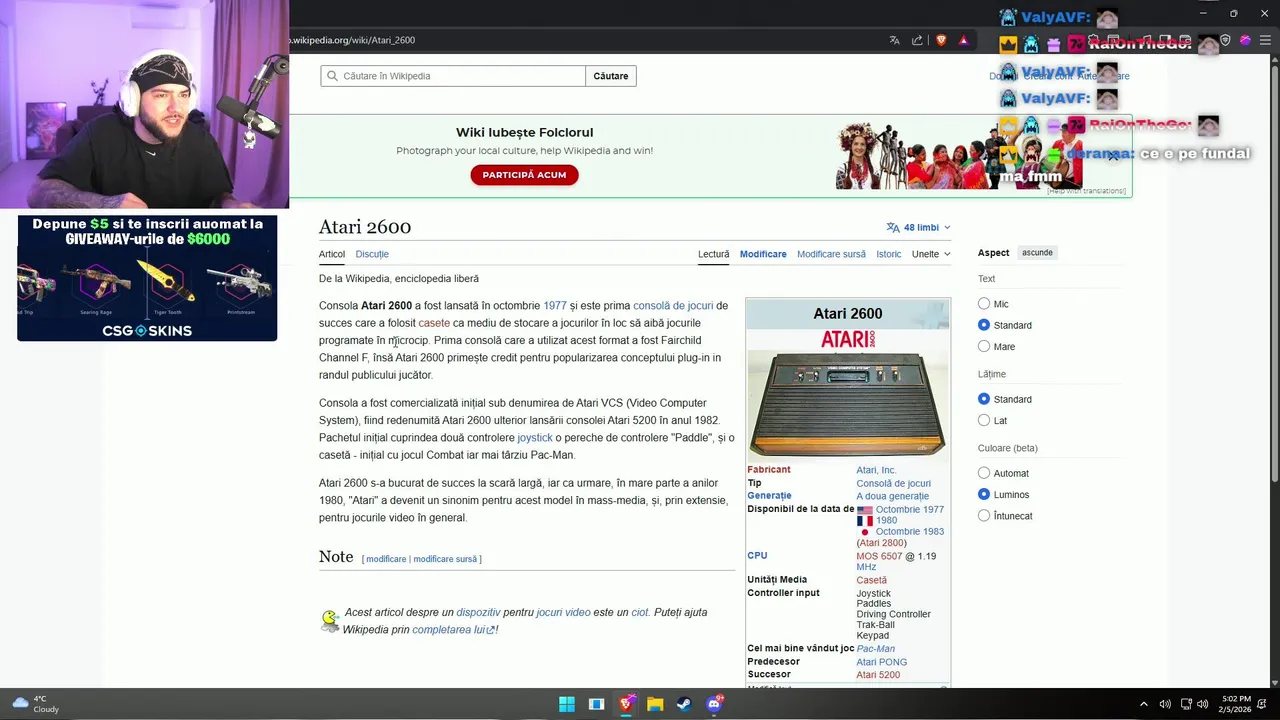The height and width of the screenshot is (720, 1280).
Task: Open File Explorer from taskbar
Action: tap(655, 704)
